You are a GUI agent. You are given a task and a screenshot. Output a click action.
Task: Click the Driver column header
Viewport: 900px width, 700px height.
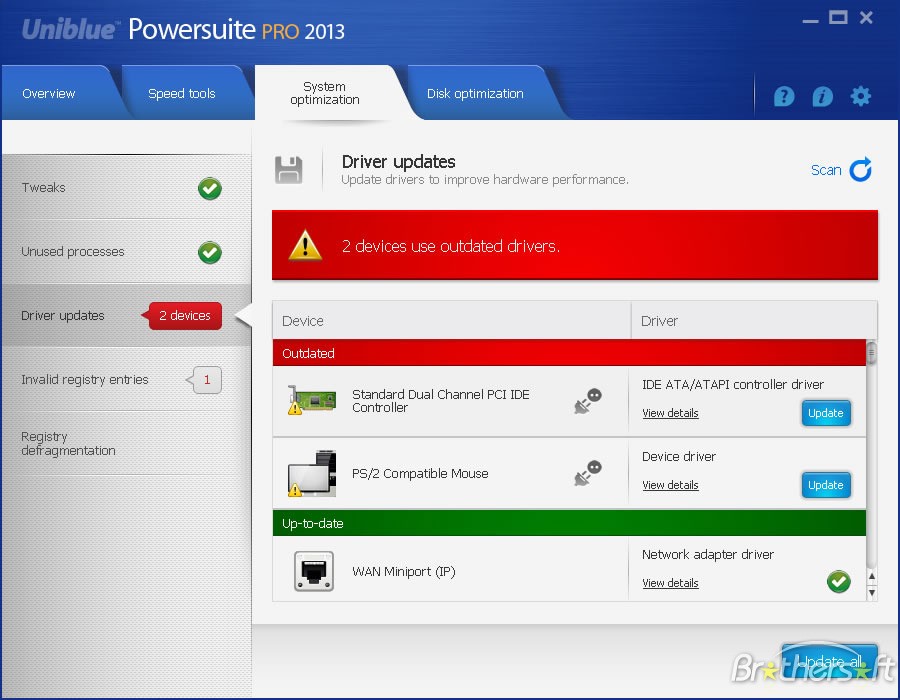(x=754, y=320)
